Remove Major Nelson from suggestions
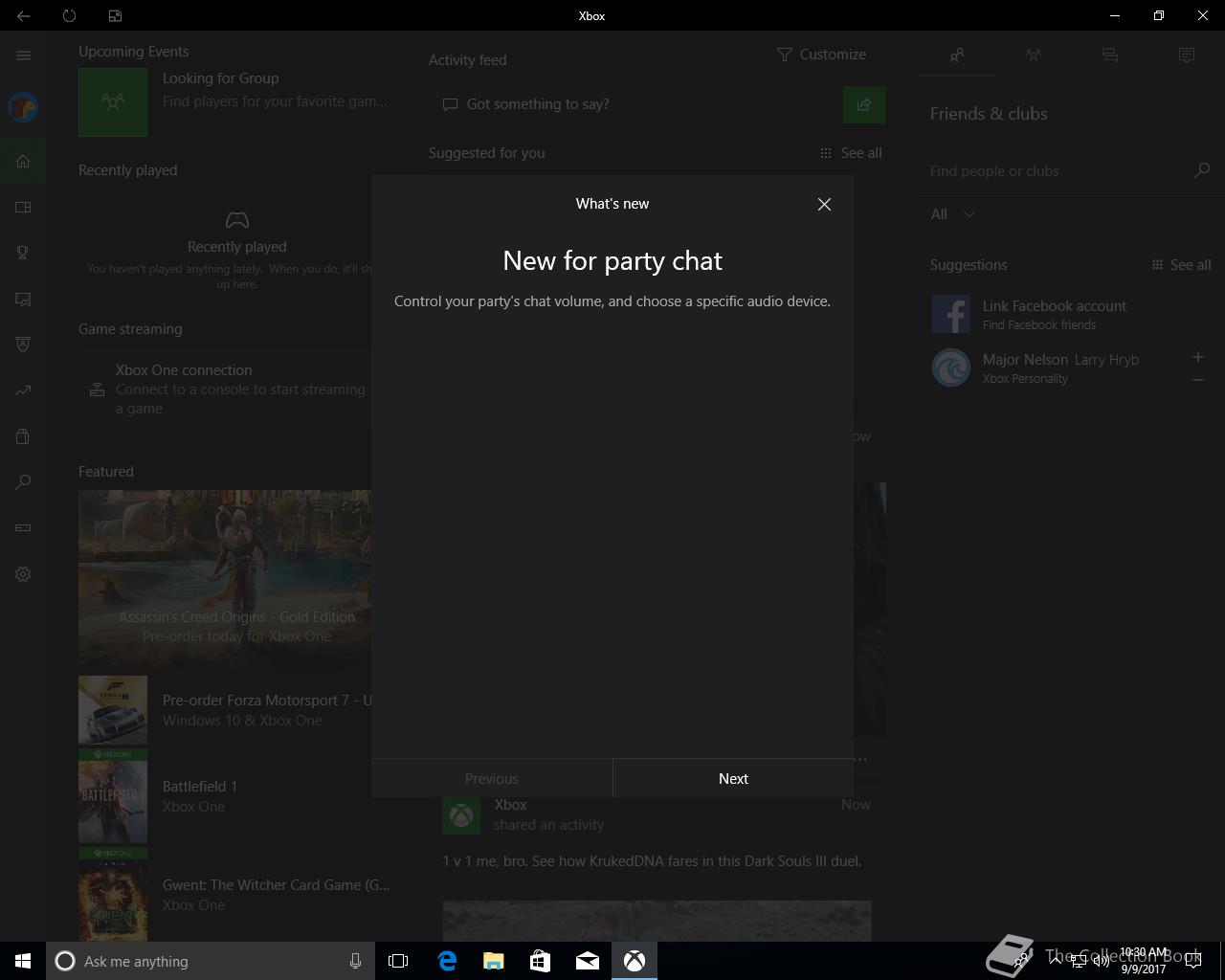 (1197, 380)
